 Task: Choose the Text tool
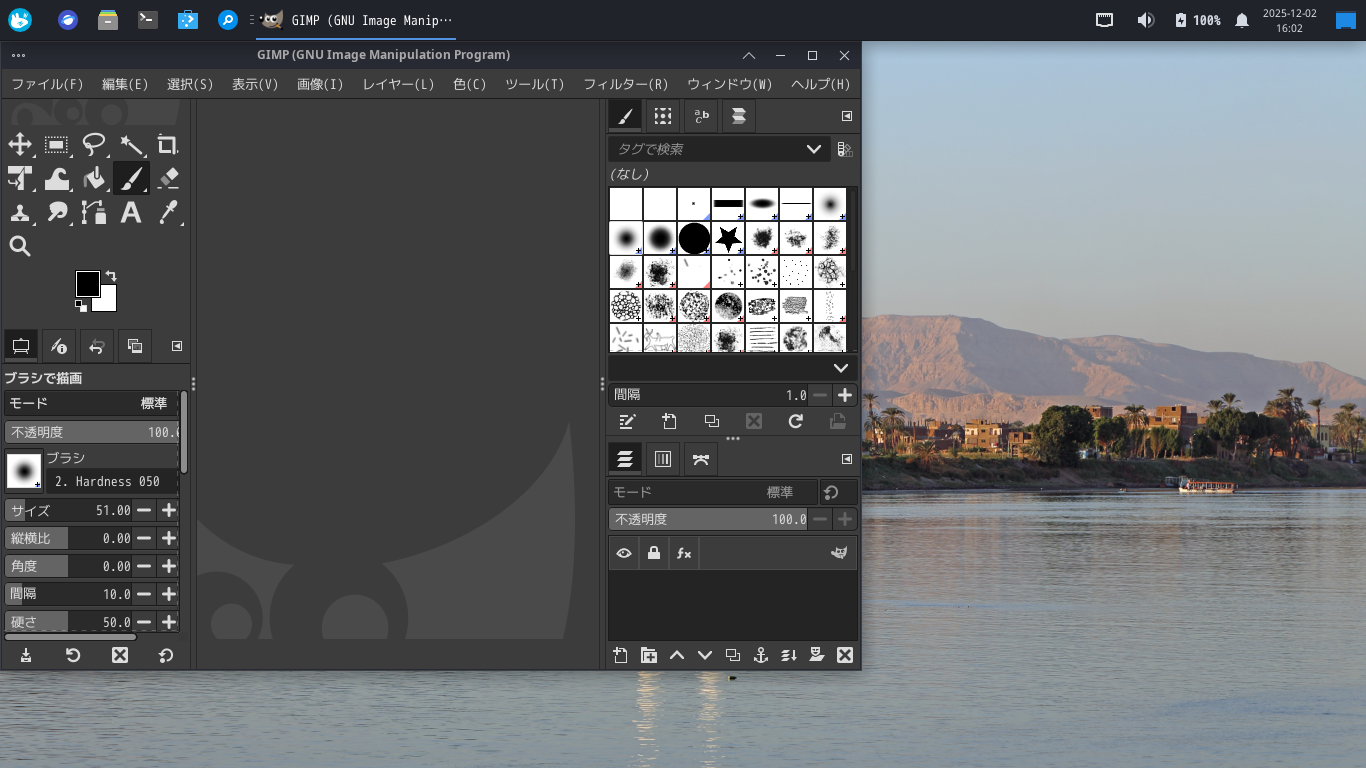click(131, 212)
